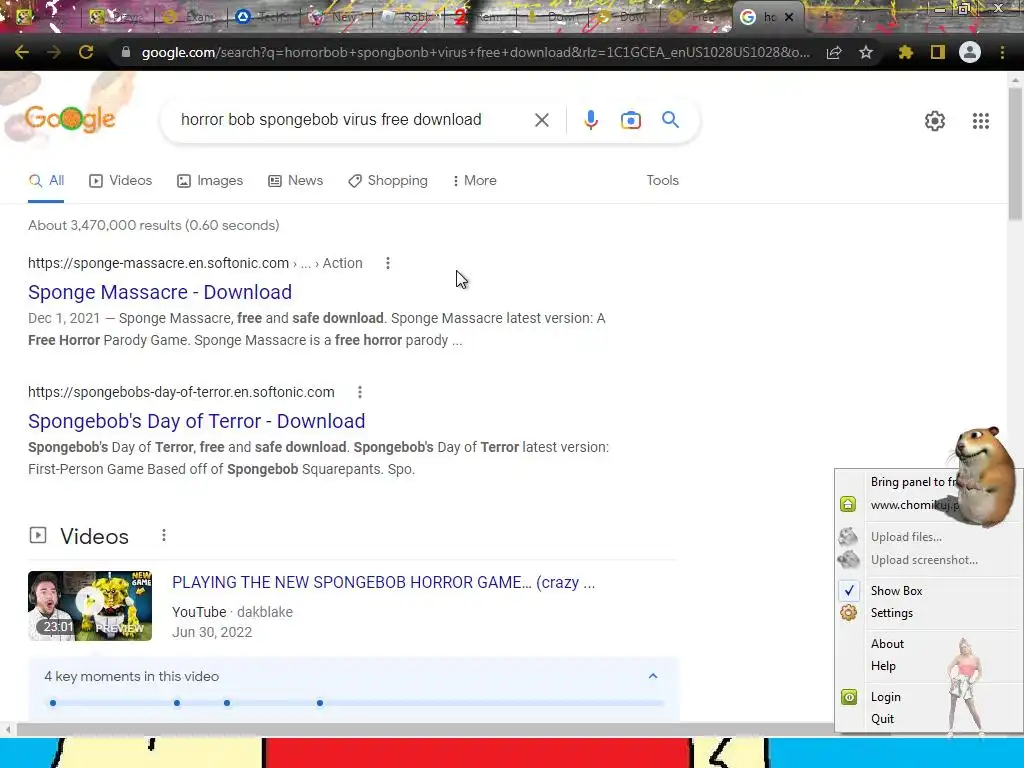
Task: Clear the search box with the X
Action: click(x=541, y=120)
